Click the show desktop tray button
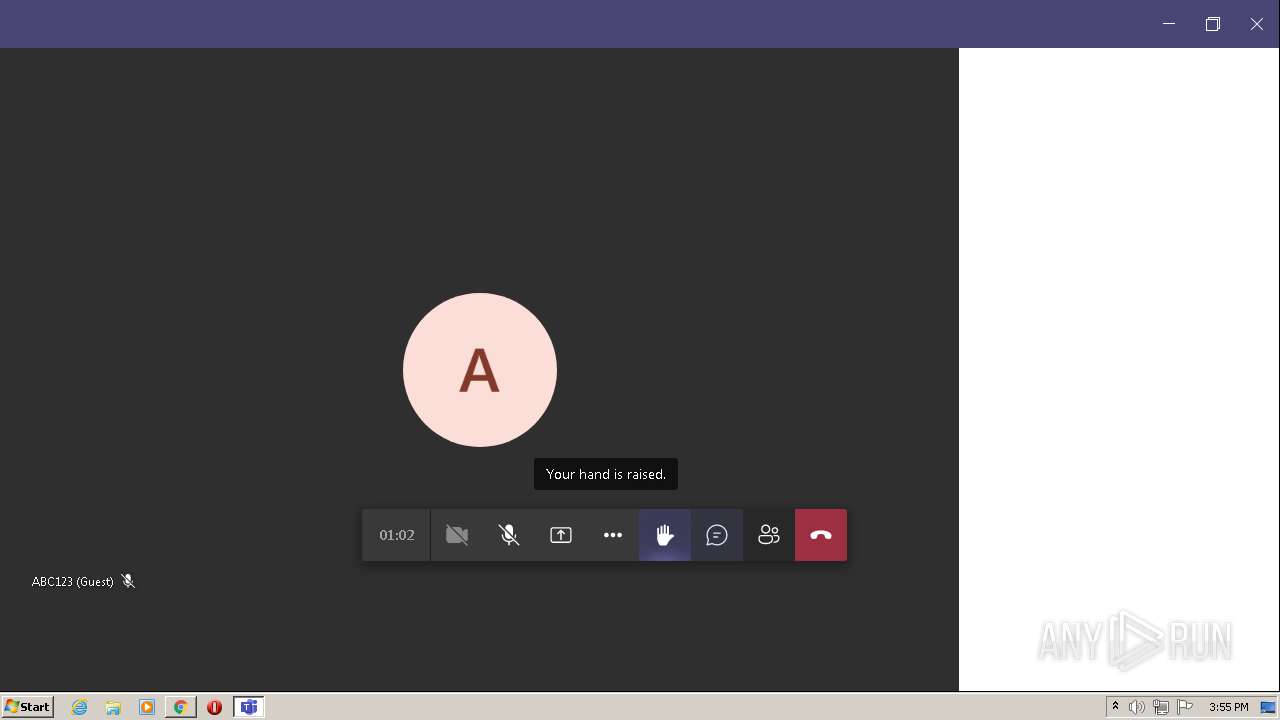This screenshot has height=720, width=1280. coord(1268,707)
